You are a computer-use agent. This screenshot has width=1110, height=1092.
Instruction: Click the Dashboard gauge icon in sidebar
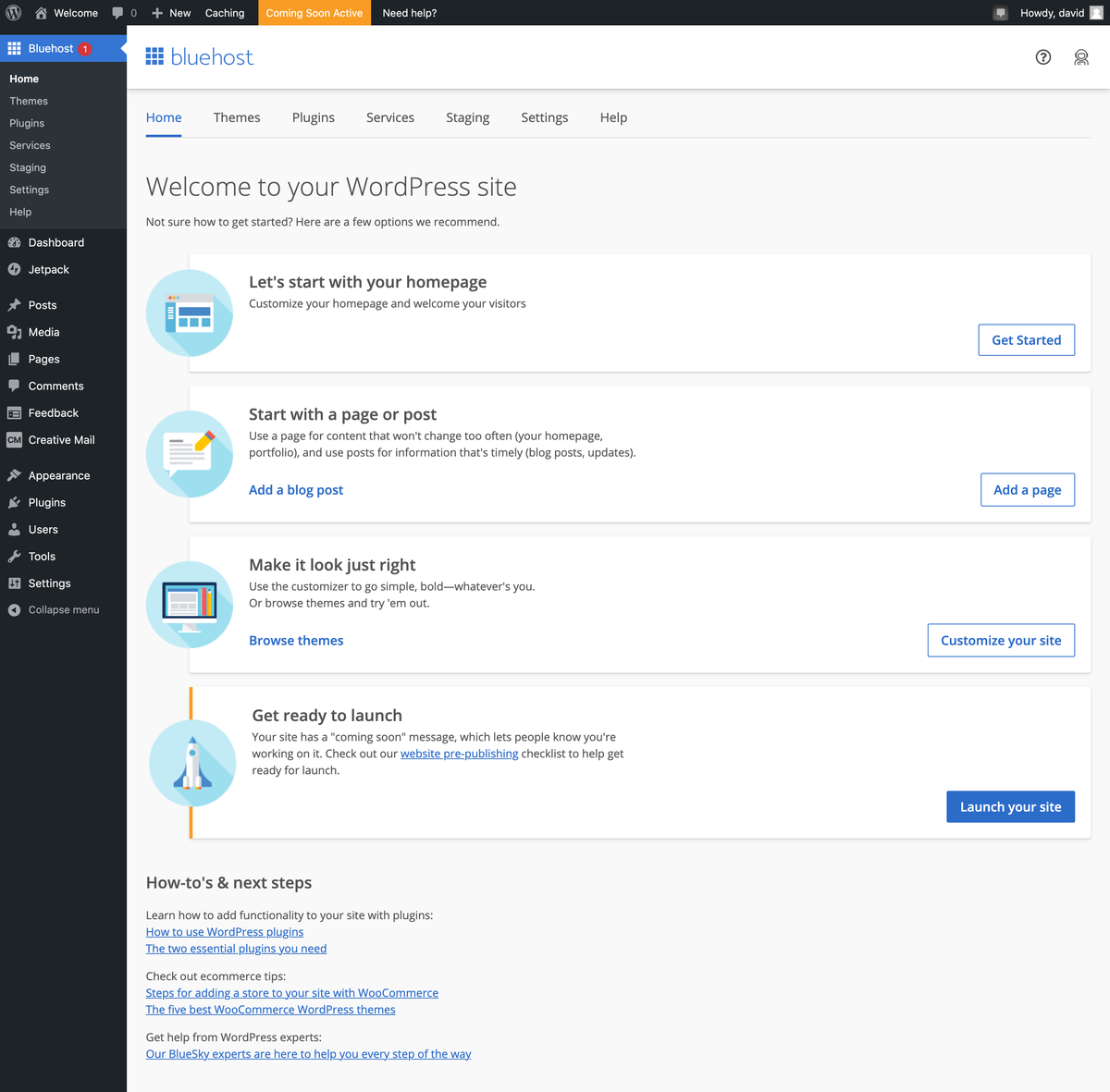[x=14, y=242]
